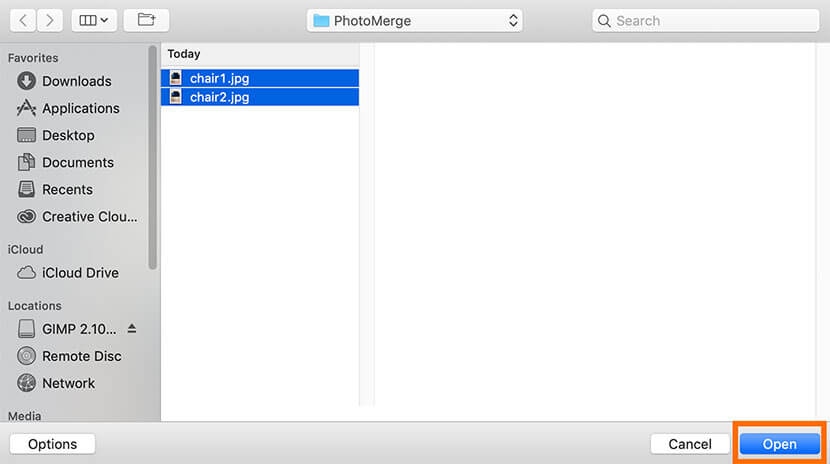Open Downloads in the sidebar
The height and width of the screenshot is (464, 830).
(x=76, y=81)
